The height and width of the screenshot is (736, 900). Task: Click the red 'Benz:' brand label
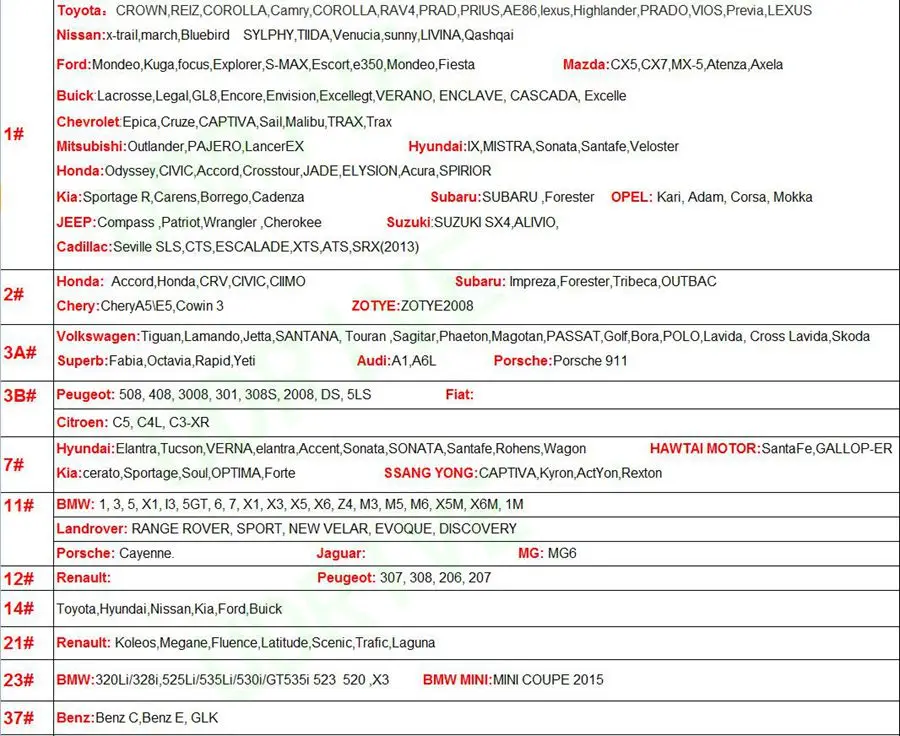[x=75, y=718]
